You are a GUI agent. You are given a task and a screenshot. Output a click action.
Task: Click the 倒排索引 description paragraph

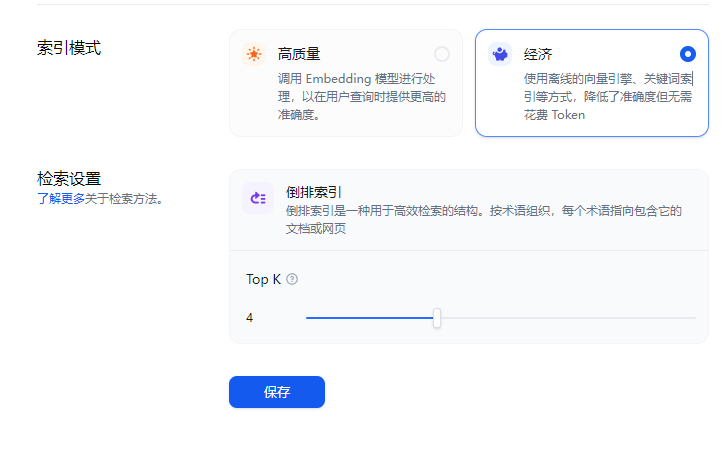point(484,220)
